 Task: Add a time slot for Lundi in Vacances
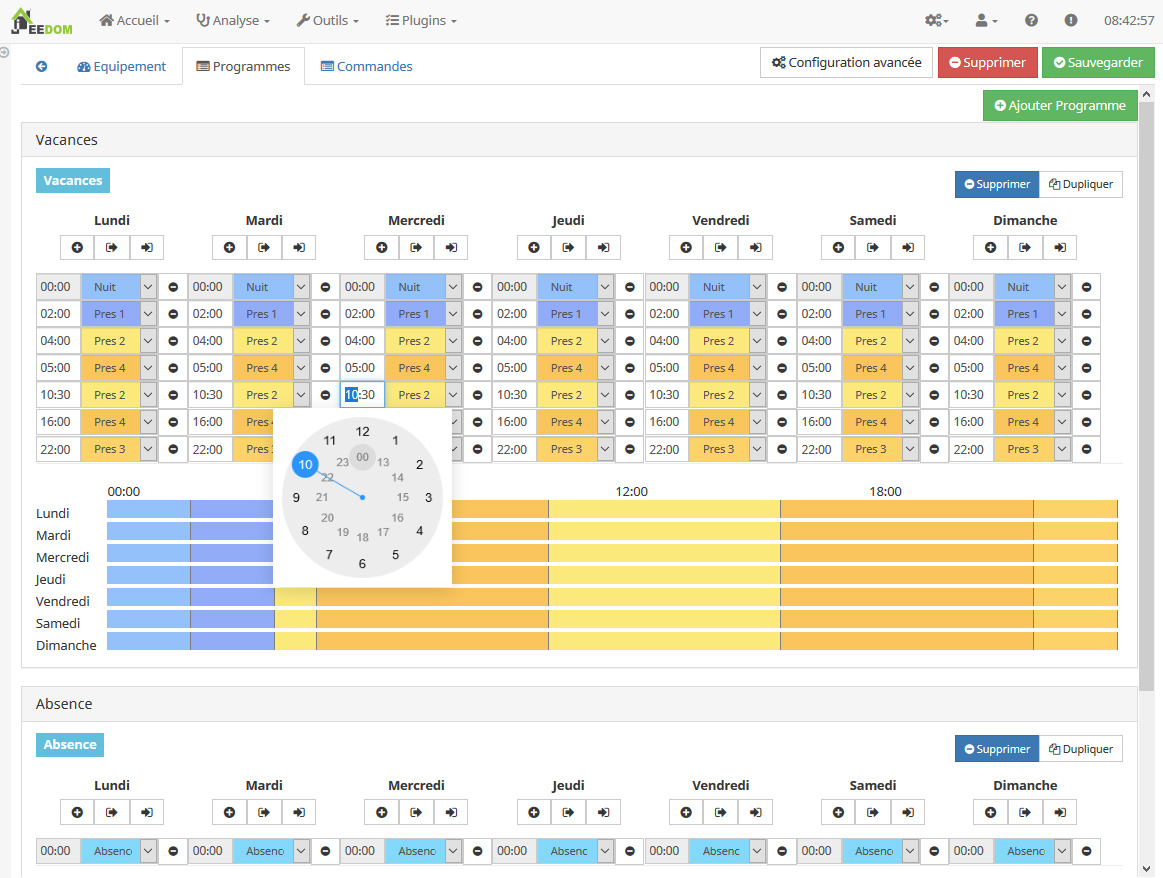[x=77, y=248]
